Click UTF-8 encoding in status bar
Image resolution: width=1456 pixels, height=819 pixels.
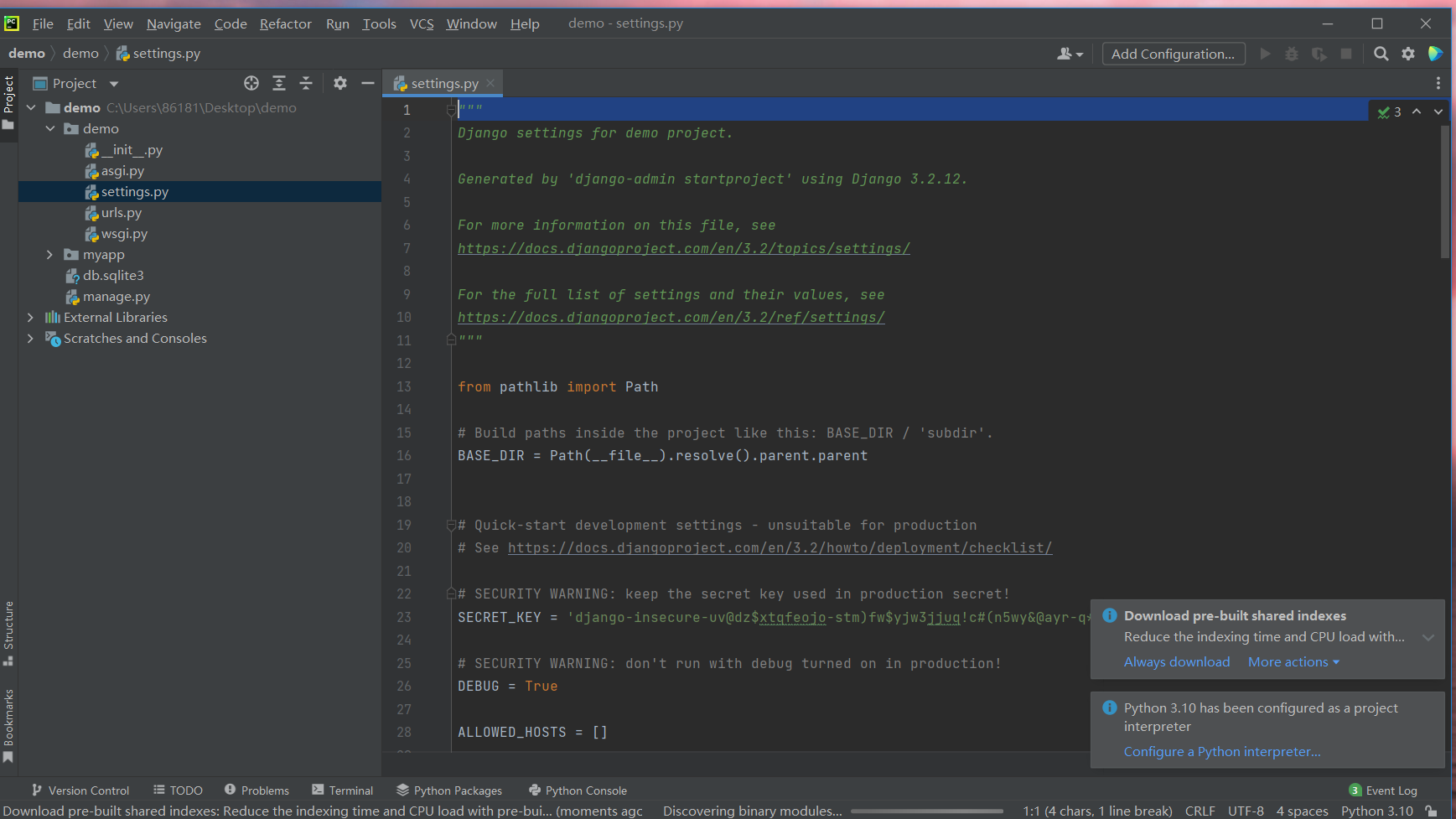[x=1246, y=811]
